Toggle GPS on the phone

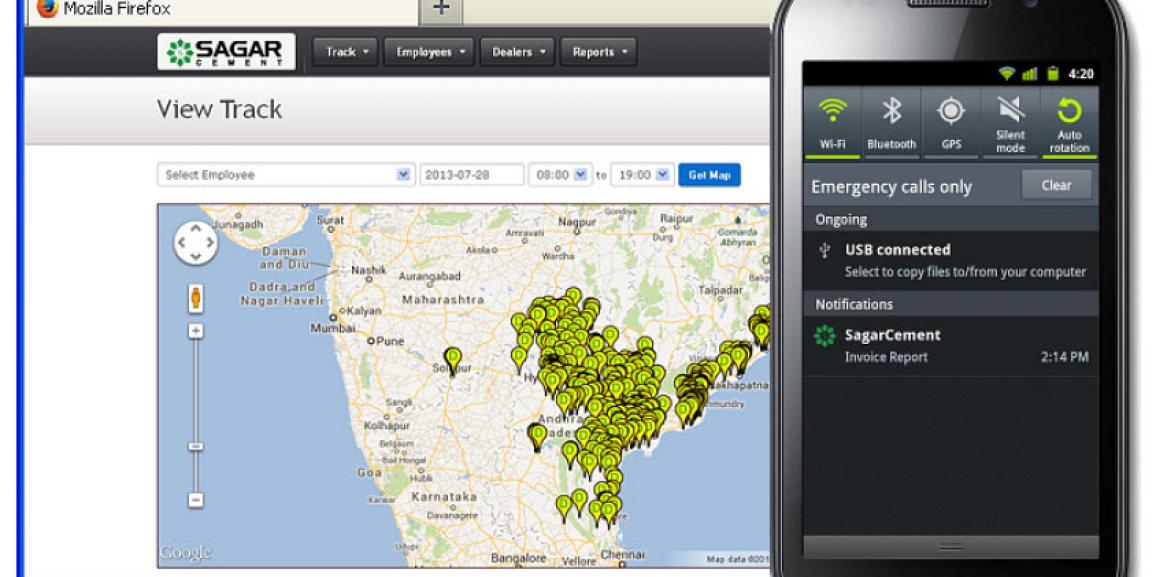click(951, 122)
